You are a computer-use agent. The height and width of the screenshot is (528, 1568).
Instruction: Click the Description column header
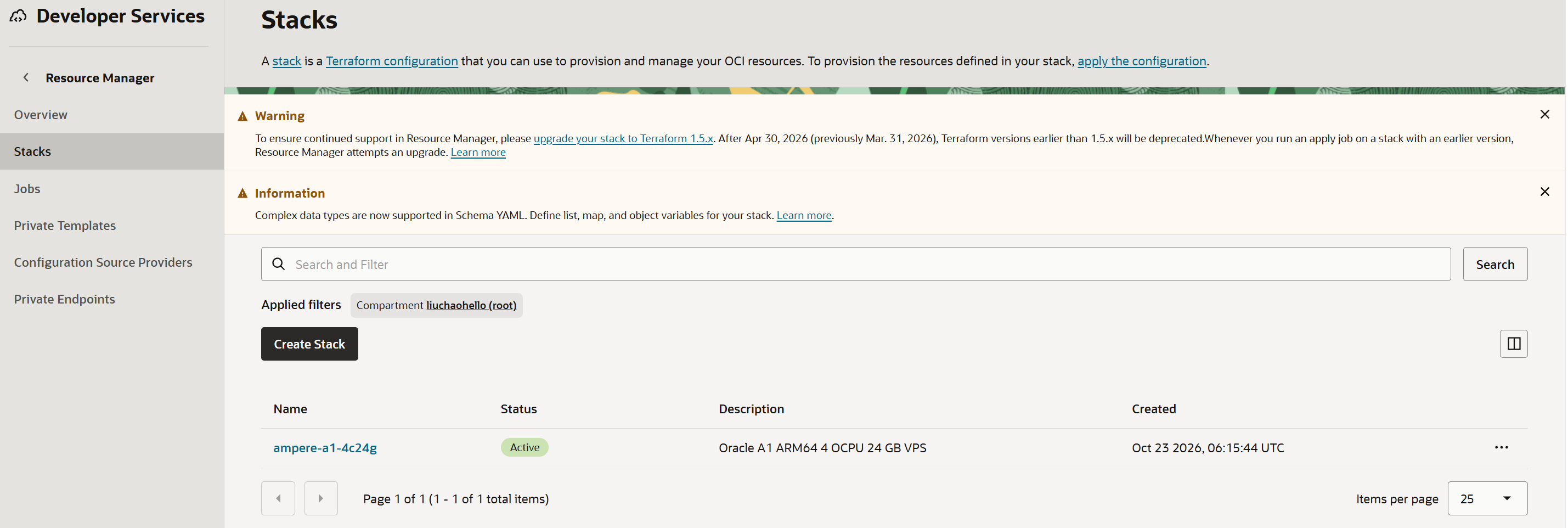751,409
